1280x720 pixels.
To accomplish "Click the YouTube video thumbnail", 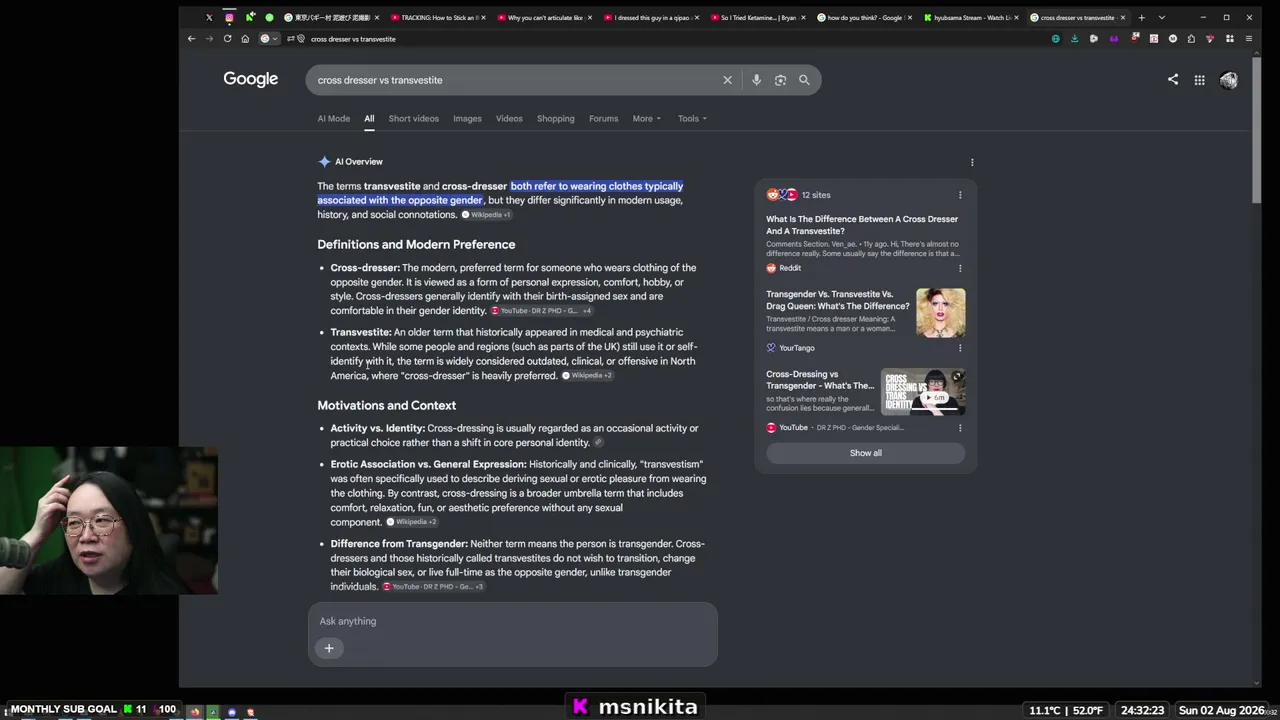I will (x=923, y=392).
